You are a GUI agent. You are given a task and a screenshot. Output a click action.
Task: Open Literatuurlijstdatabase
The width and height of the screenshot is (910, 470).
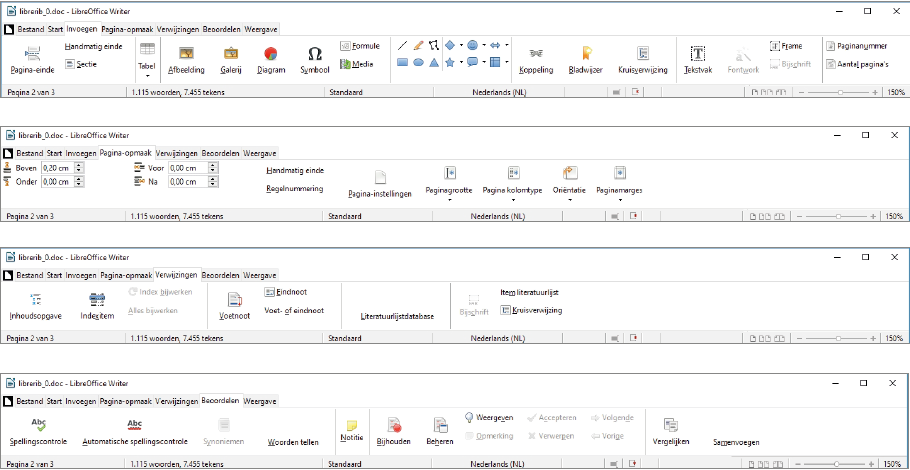[397, 316]
